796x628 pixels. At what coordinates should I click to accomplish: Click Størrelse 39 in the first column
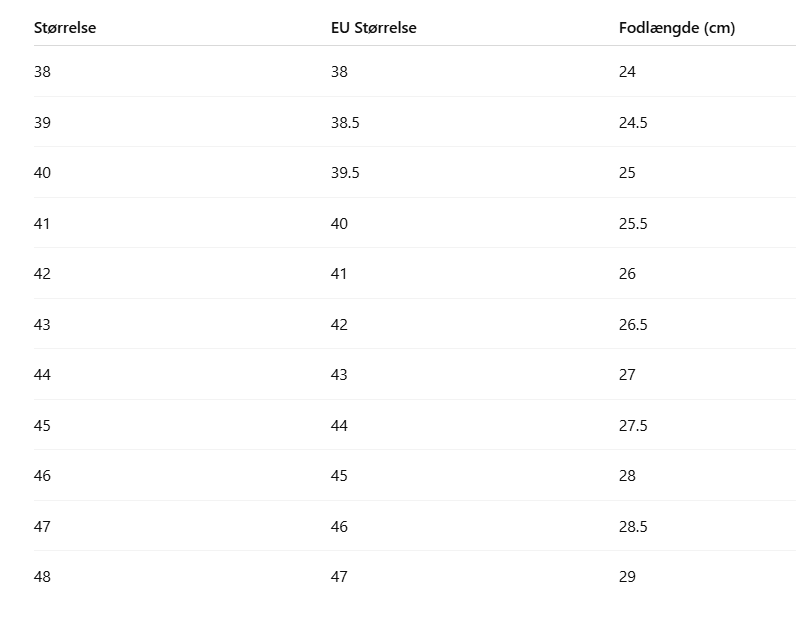42,123
